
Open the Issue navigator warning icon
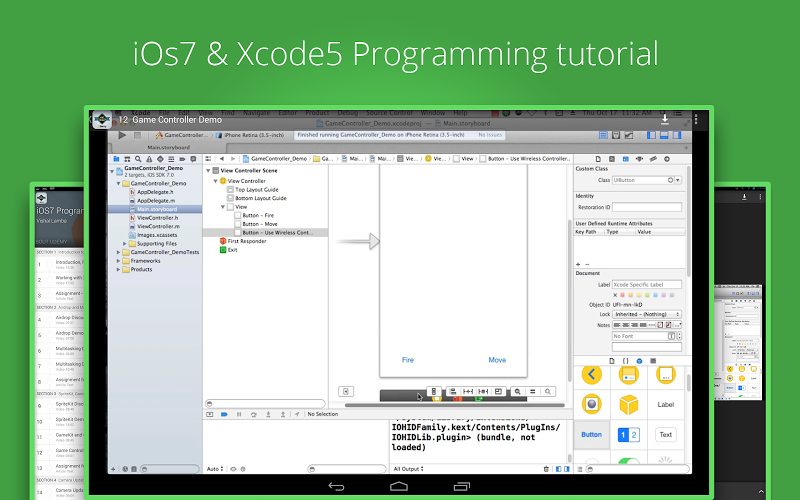[x=151, y=158]
